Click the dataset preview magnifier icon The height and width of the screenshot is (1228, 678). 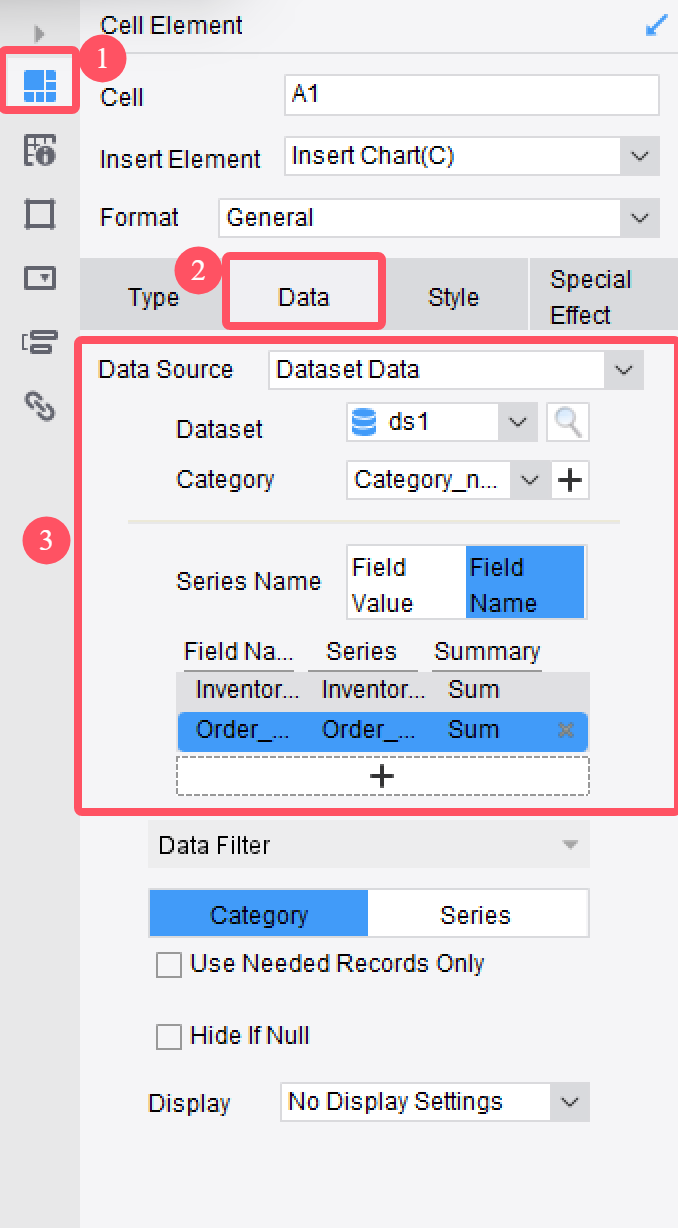pyautogui.click(x=568, y=423)
